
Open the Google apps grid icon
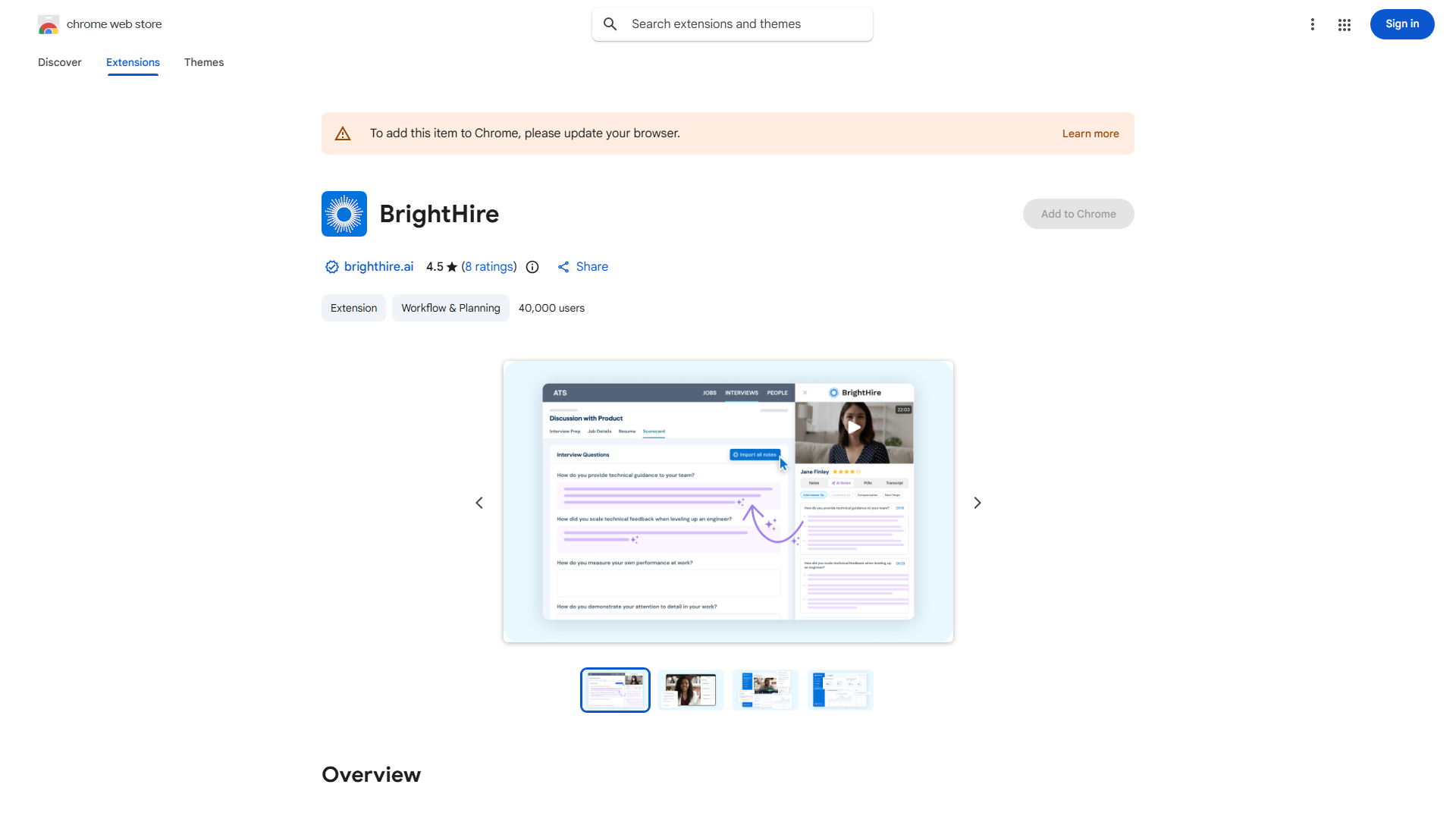(1344, 24)
